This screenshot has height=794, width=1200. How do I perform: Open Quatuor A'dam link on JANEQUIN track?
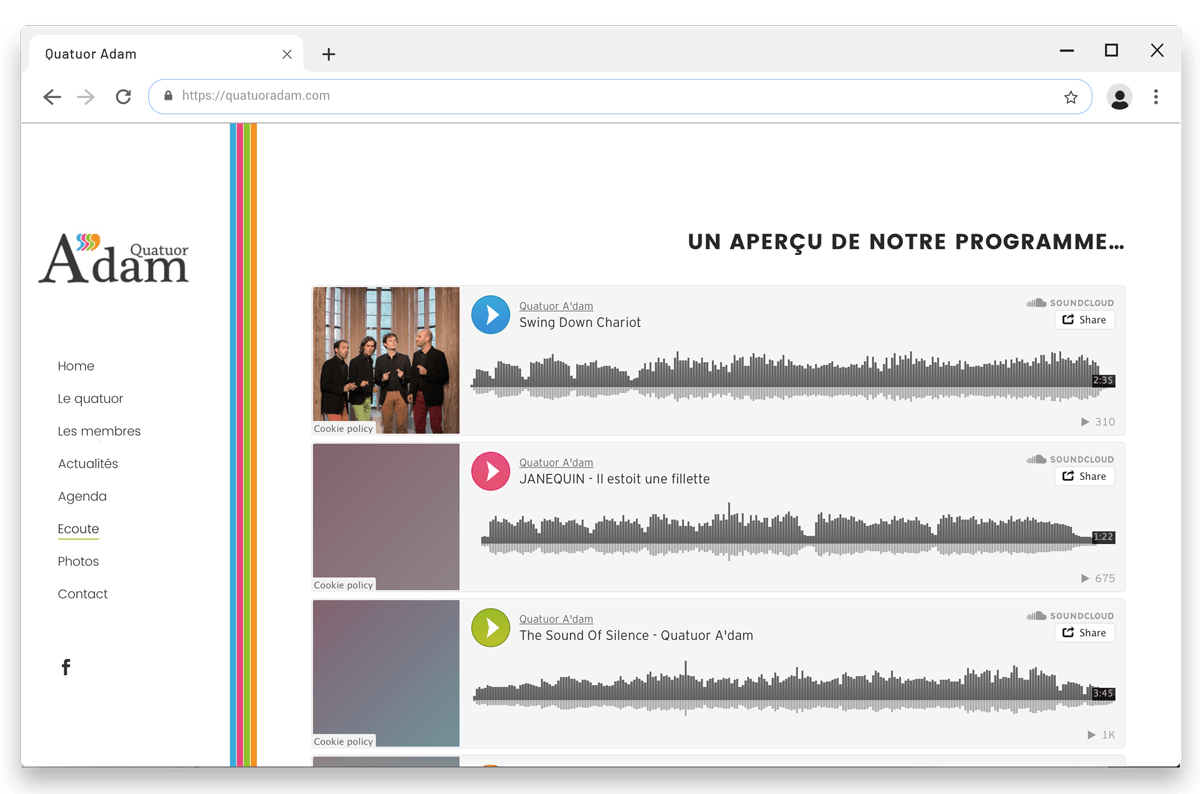click(x=556, y=463)
